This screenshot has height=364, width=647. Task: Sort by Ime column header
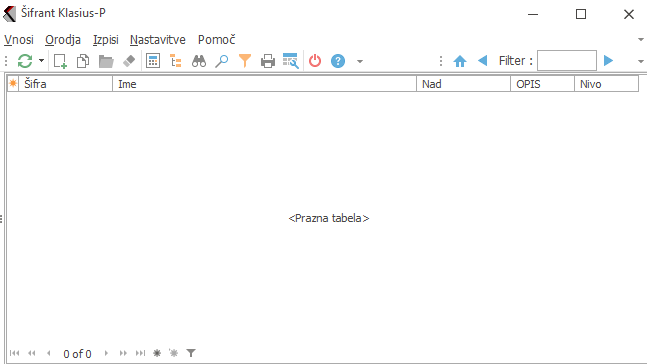tap(264, 84)
